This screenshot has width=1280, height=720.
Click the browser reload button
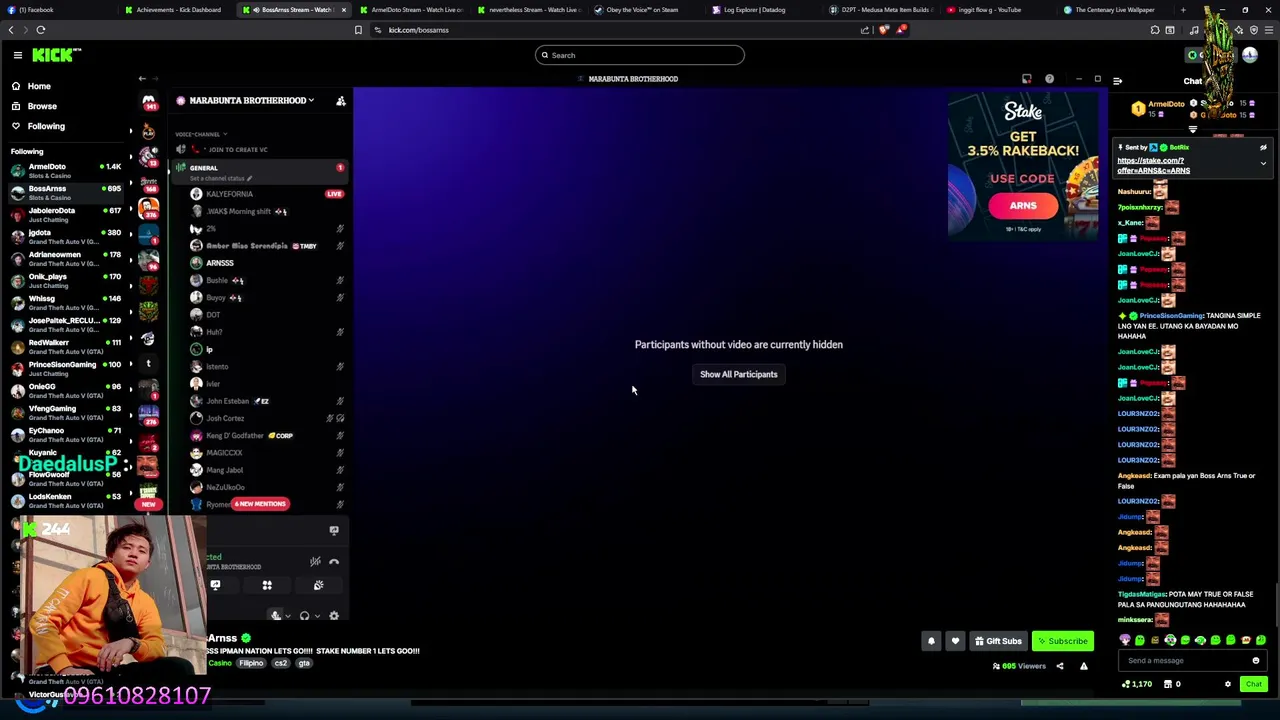pyautogui.click(x=41, y=30)
